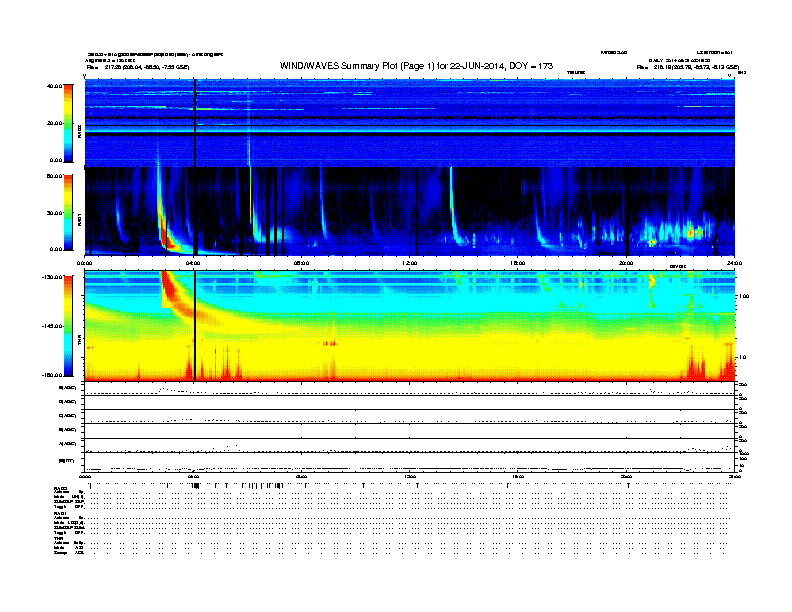This screenshot has width=792, height=612.
Task: Click the RAD2 vertical axis label
Action: point(79,131)
